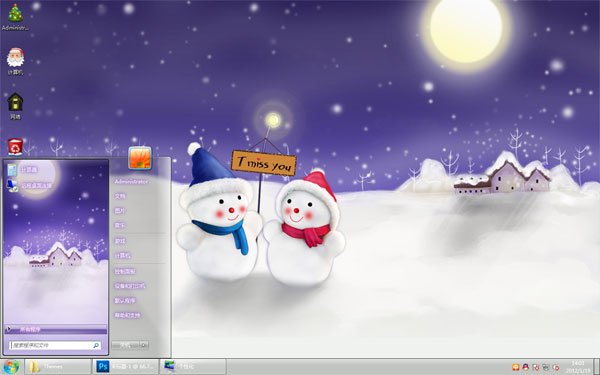Open Help and Support in Start menu

127,315
